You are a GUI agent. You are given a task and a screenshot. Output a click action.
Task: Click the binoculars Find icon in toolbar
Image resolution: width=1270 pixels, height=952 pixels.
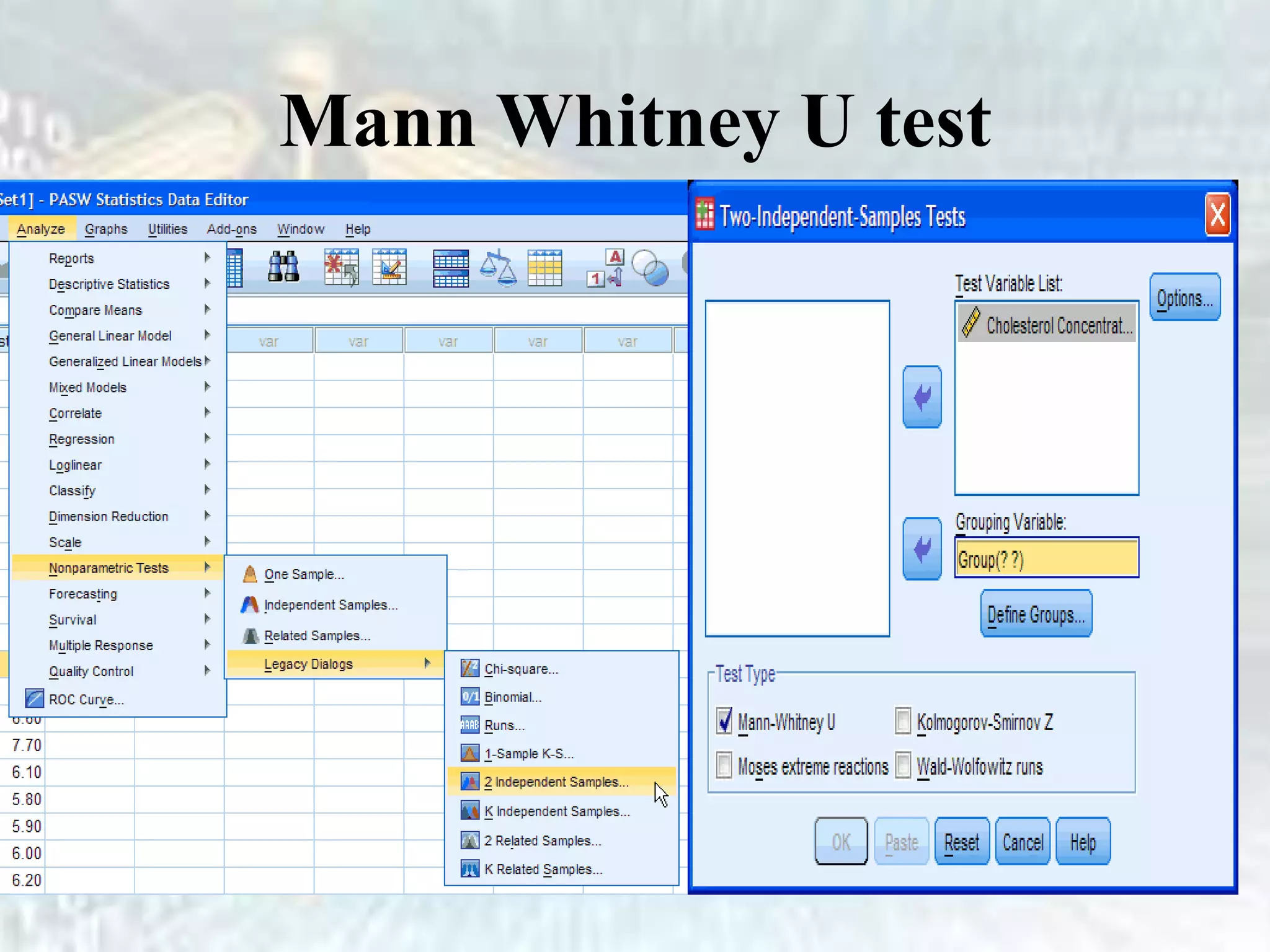coord(283,268)
